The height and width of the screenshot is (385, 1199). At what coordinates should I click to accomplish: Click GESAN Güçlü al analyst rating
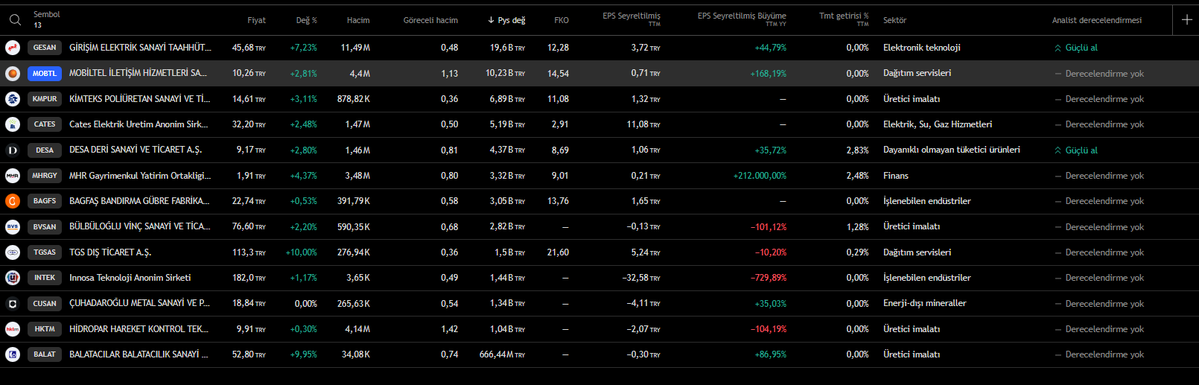1076,48
